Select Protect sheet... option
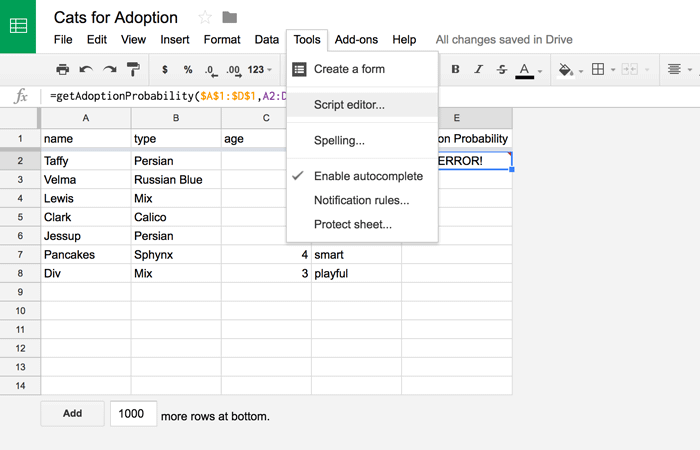This screenshot has height=450, width=700. click(362, 225)
